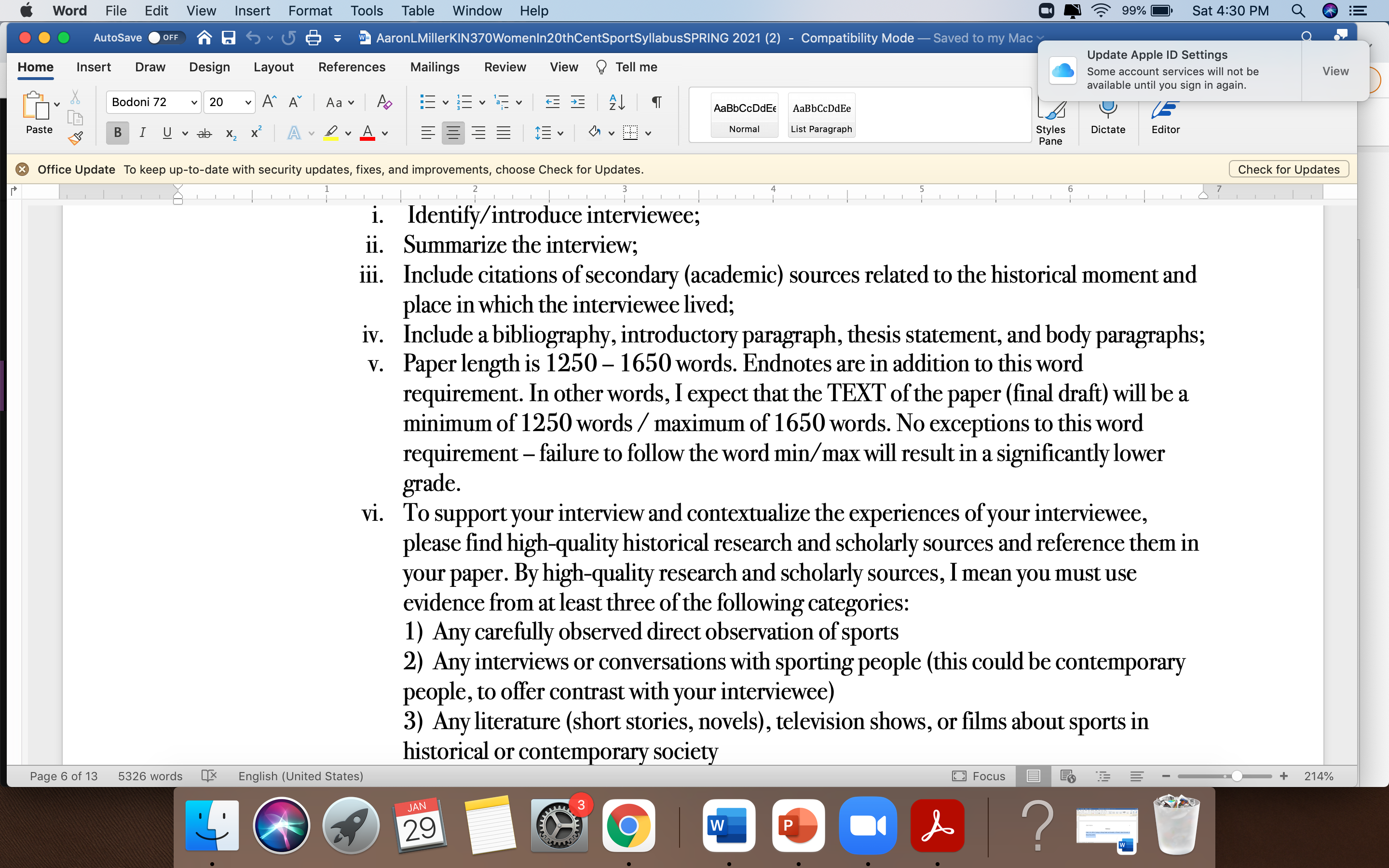Screen dimensions: 1389x868
Task: Open the Format menu in the menu bar
Action: point(310,11)
